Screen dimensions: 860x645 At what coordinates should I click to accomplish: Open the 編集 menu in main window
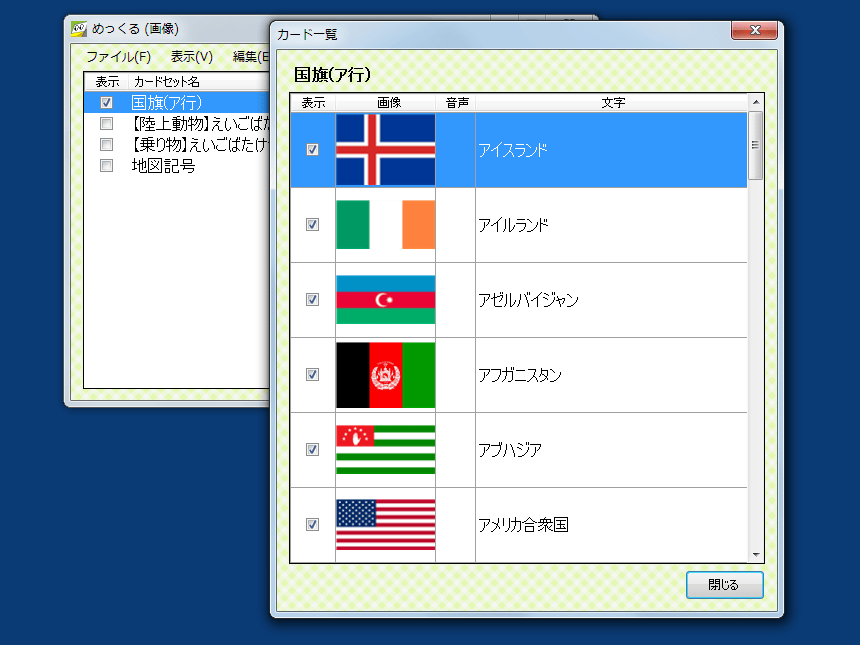[251, 56]
